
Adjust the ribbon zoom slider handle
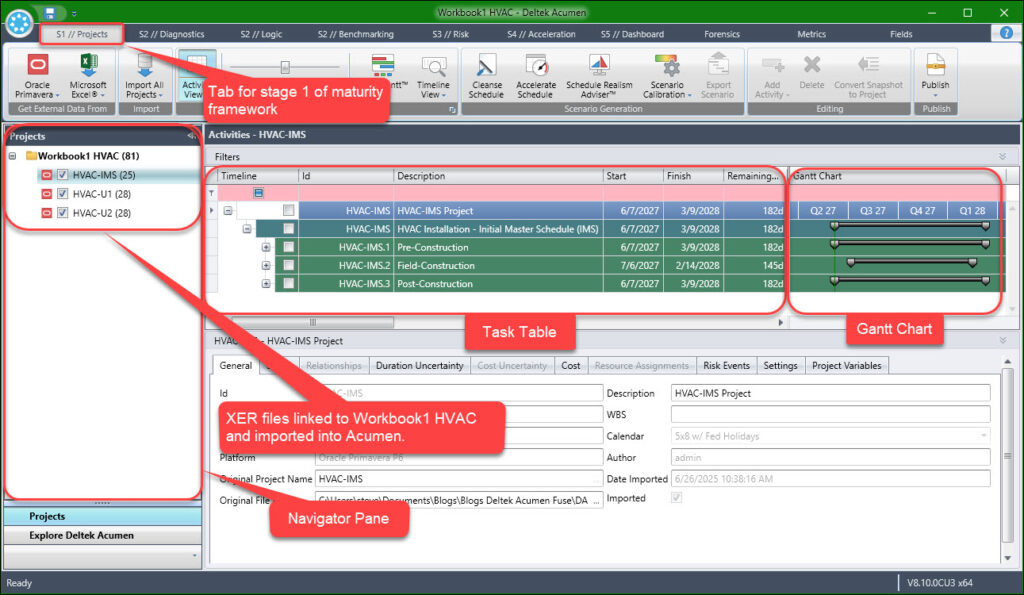click(x=285, y=67)
